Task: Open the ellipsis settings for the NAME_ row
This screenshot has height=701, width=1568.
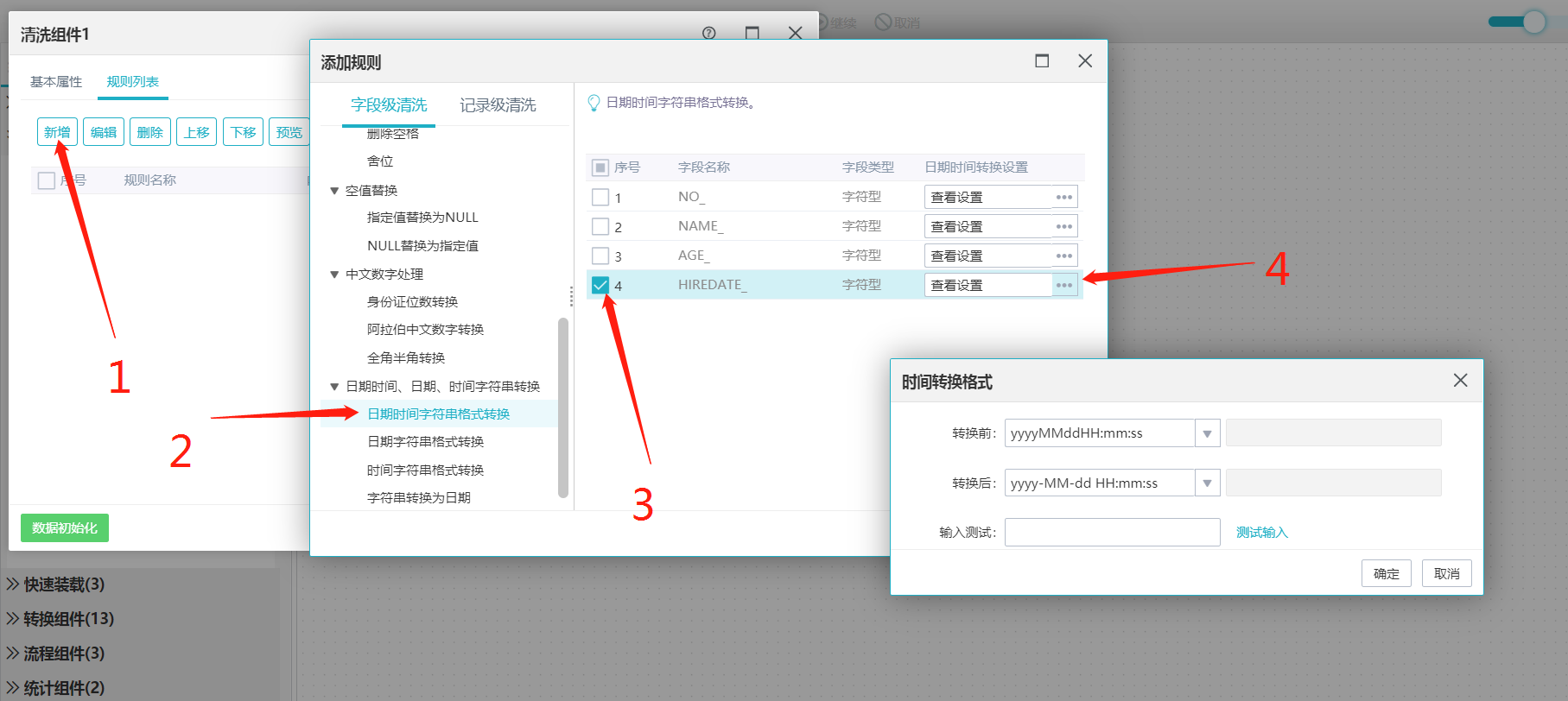Action: (1064, 226)
